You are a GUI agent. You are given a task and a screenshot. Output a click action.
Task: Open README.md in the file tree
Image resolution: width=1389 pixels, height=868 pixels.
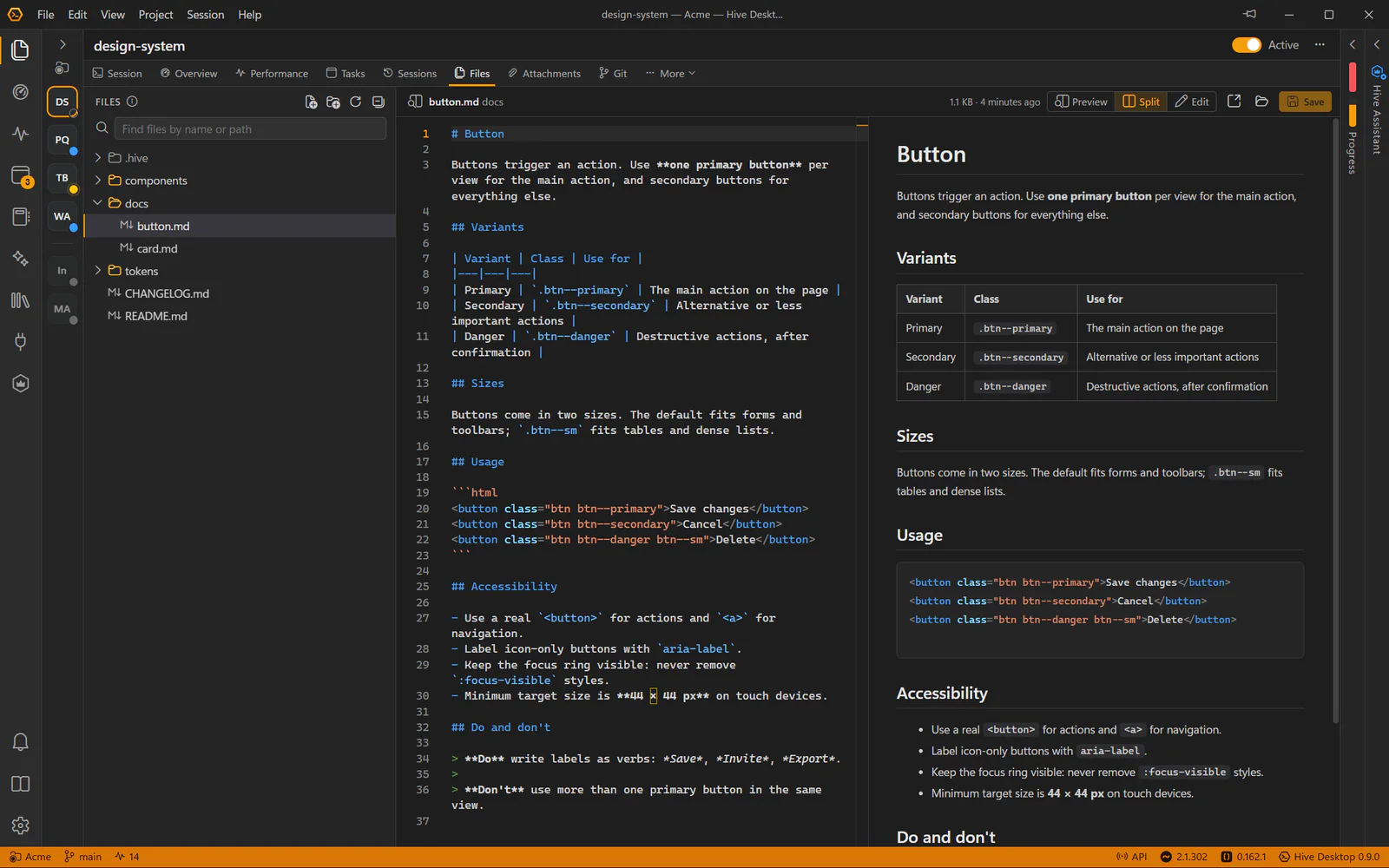[x=240, y=316]
